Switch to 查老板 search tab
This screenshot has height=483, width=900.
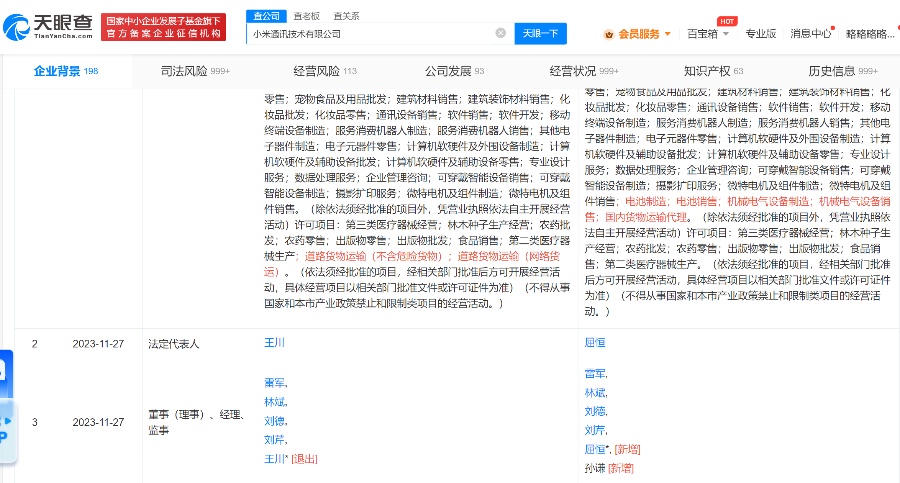pos(307,16)
